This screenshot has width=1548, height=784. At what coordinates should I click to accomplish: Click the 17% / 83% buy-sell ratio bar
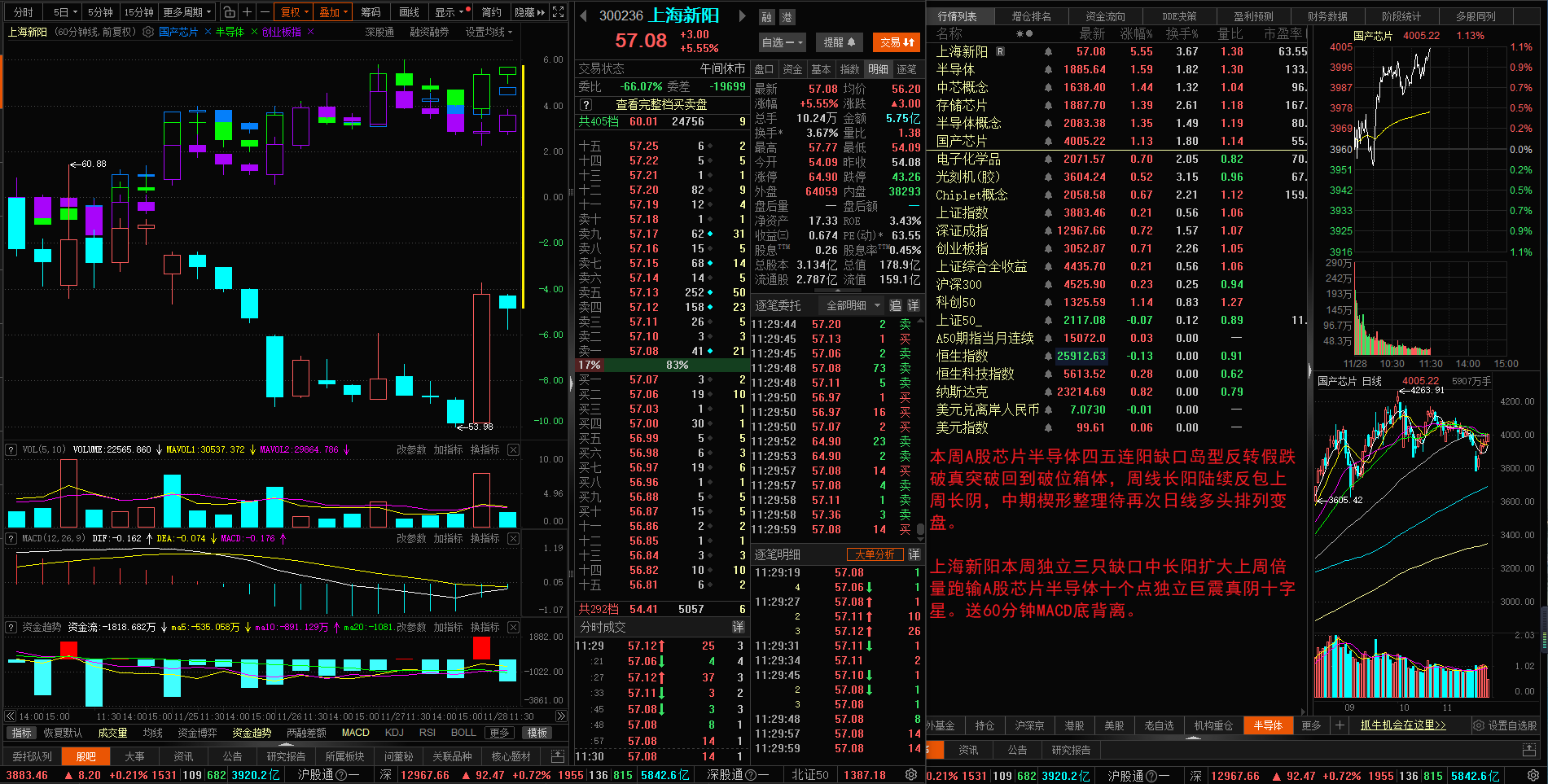[660, 365]
